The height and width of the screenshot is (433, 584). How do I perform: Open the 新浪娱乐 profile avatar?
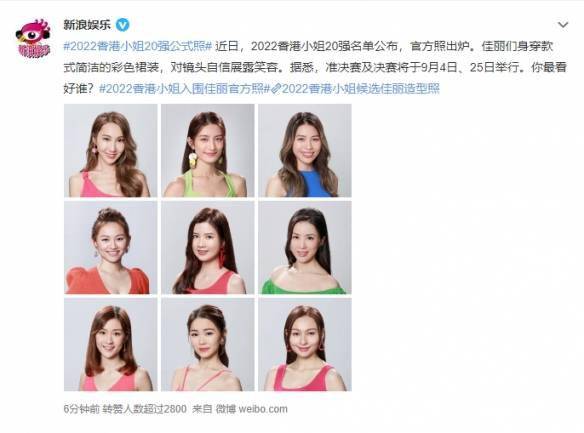(33, 38)
